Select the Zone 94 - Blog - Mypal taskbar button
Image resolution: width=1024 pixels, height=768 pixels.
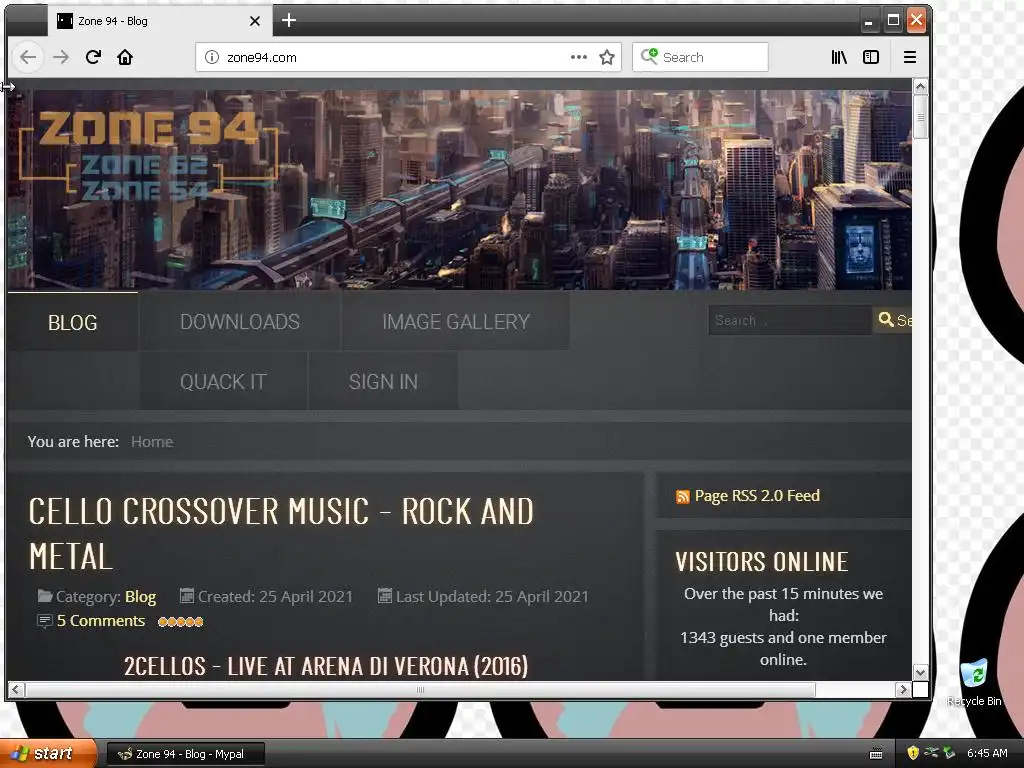tap(185, 754)
